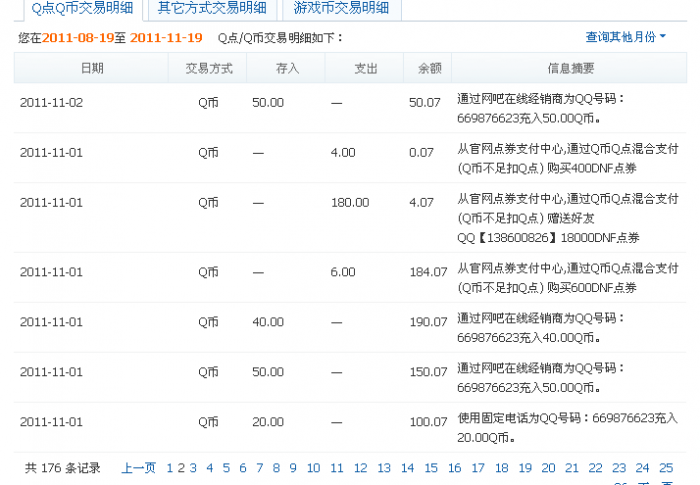Switch to 游戏币交易明细 tab
Screen dimensions: 700x485
click(341, 8)
